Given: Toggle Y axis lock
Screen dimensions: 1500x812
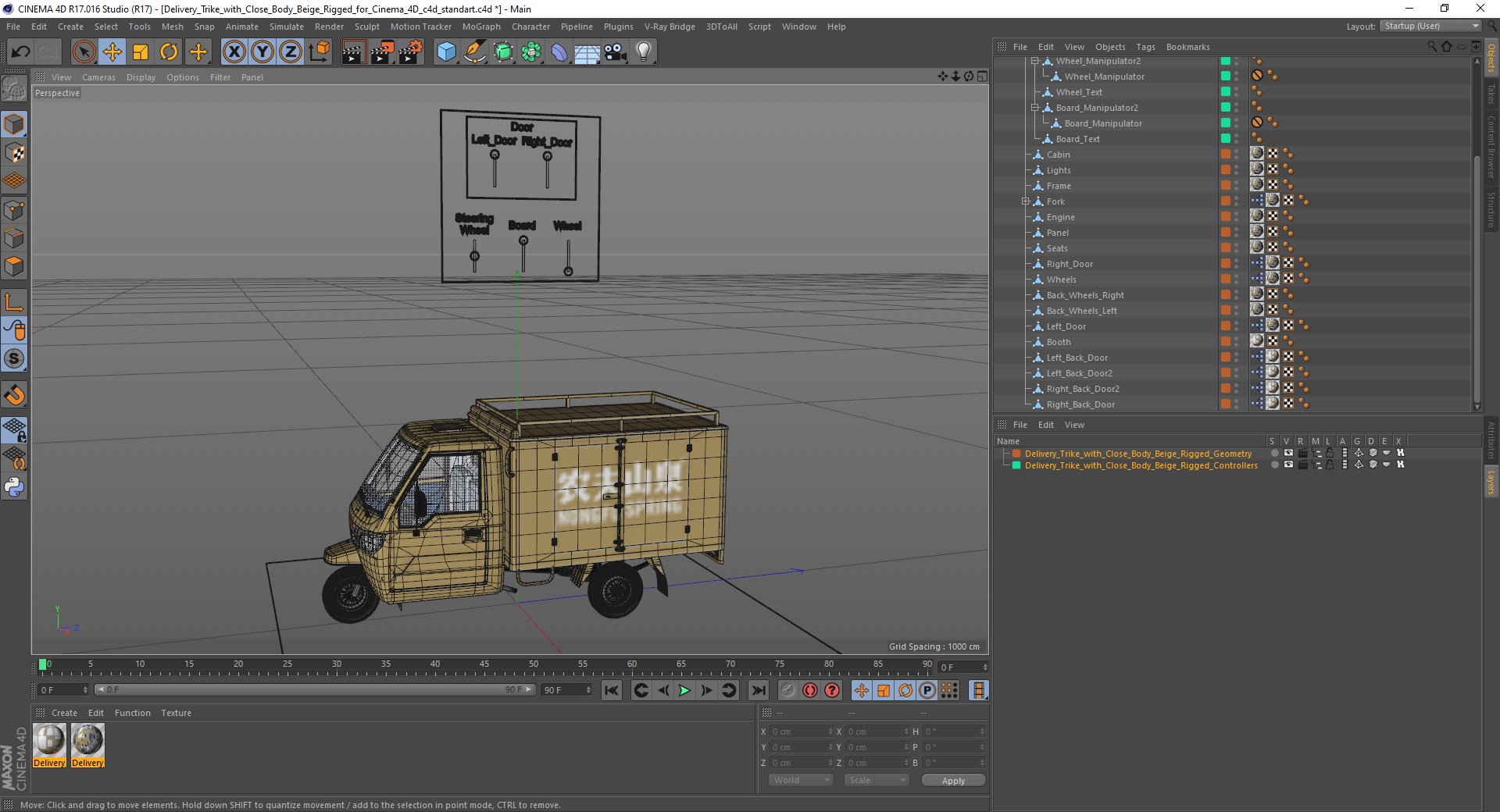Looking at the screenshot, I should 262,52.
